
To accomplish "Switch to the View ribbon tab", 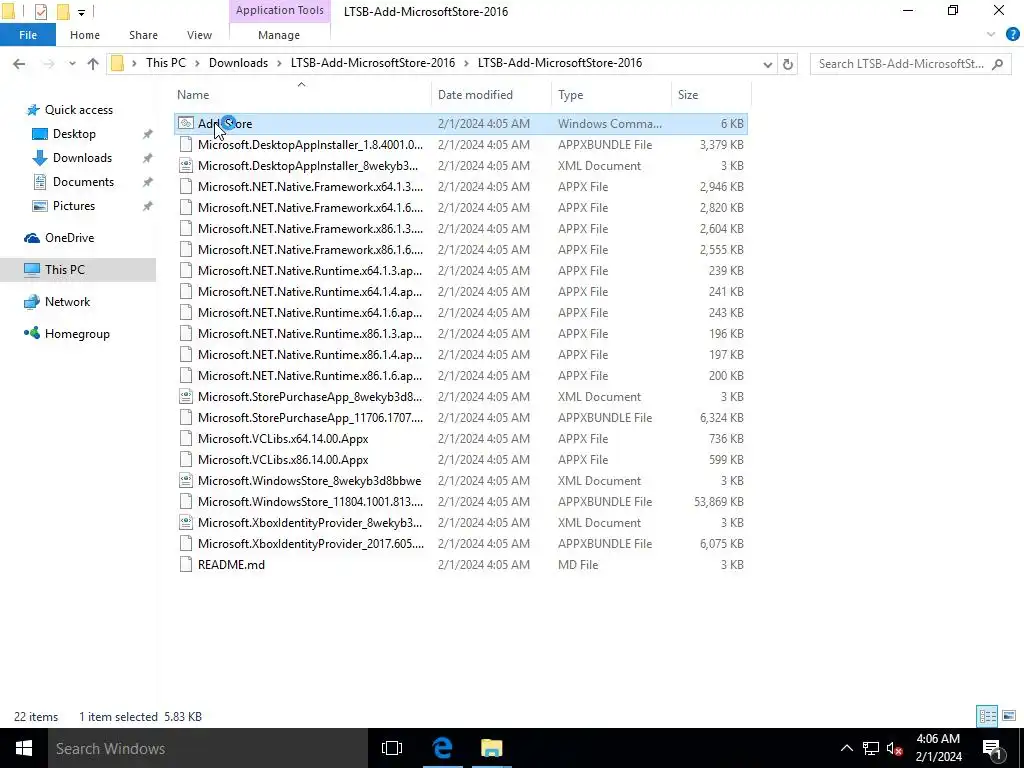I will coord(199,35).
